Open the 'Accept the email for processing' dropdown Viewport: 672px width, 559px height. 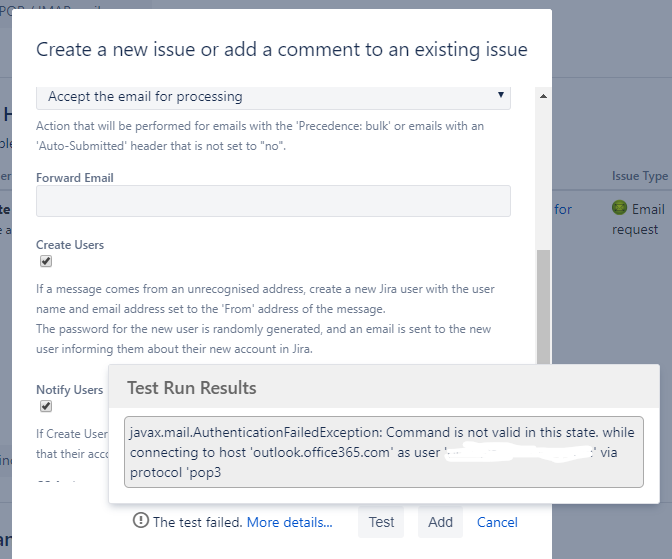click(273, 97)
